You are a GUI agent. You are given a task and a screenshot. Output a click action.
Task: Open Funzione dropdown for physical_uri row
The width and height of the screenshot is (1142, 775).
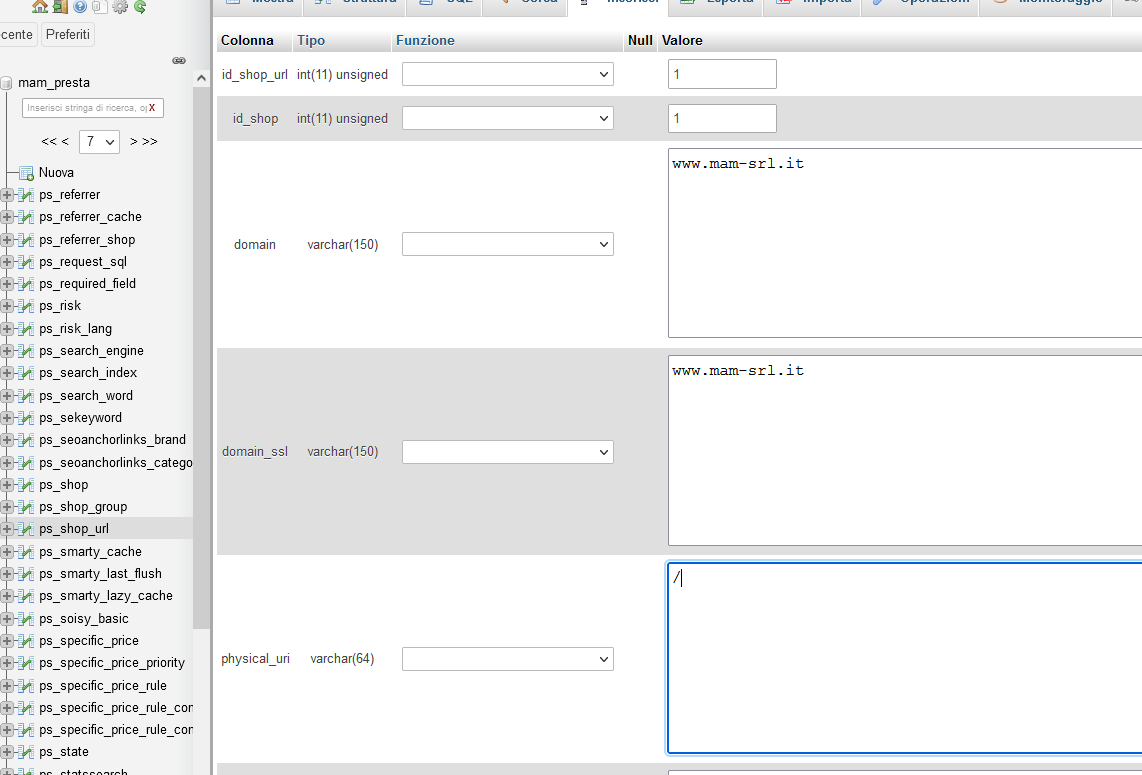508,659
